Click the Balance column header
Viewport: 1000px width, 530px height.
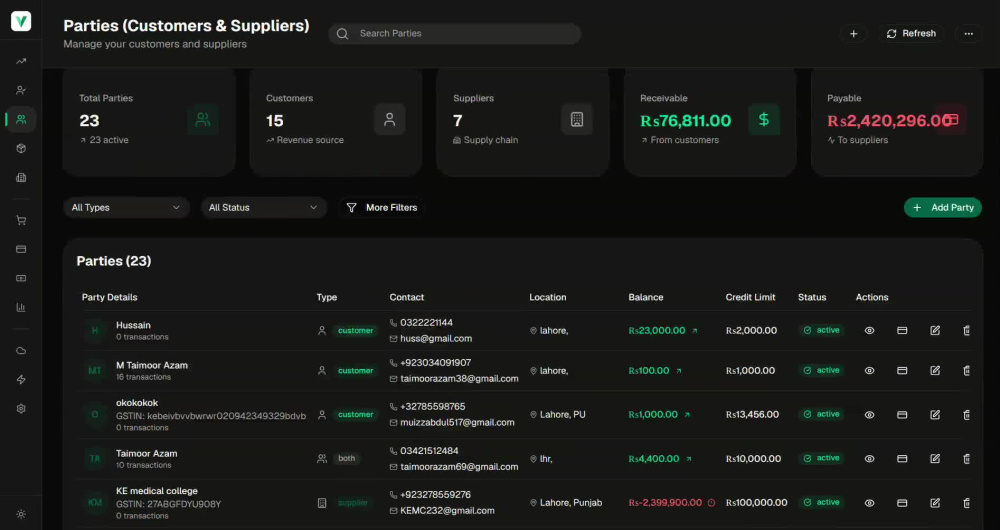click(x=645, y=297)
